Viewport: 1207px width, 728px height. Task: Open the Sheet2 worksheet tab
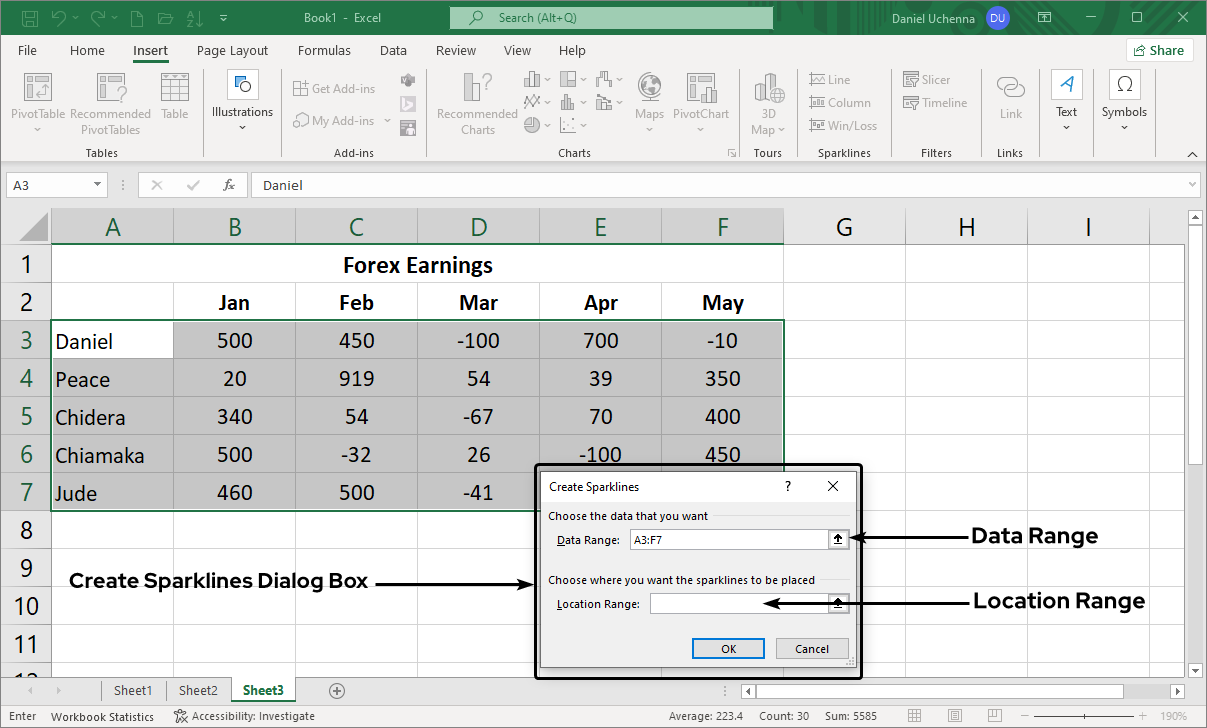pyautogui.click(x=198, y=690)
